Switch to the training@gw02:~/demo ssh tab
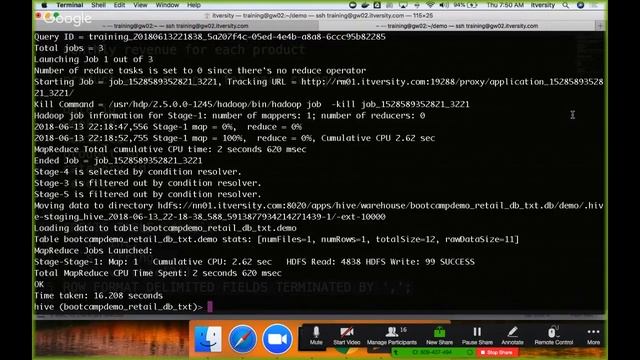Viewport: 640px width, 360px height. coord(457,26)
